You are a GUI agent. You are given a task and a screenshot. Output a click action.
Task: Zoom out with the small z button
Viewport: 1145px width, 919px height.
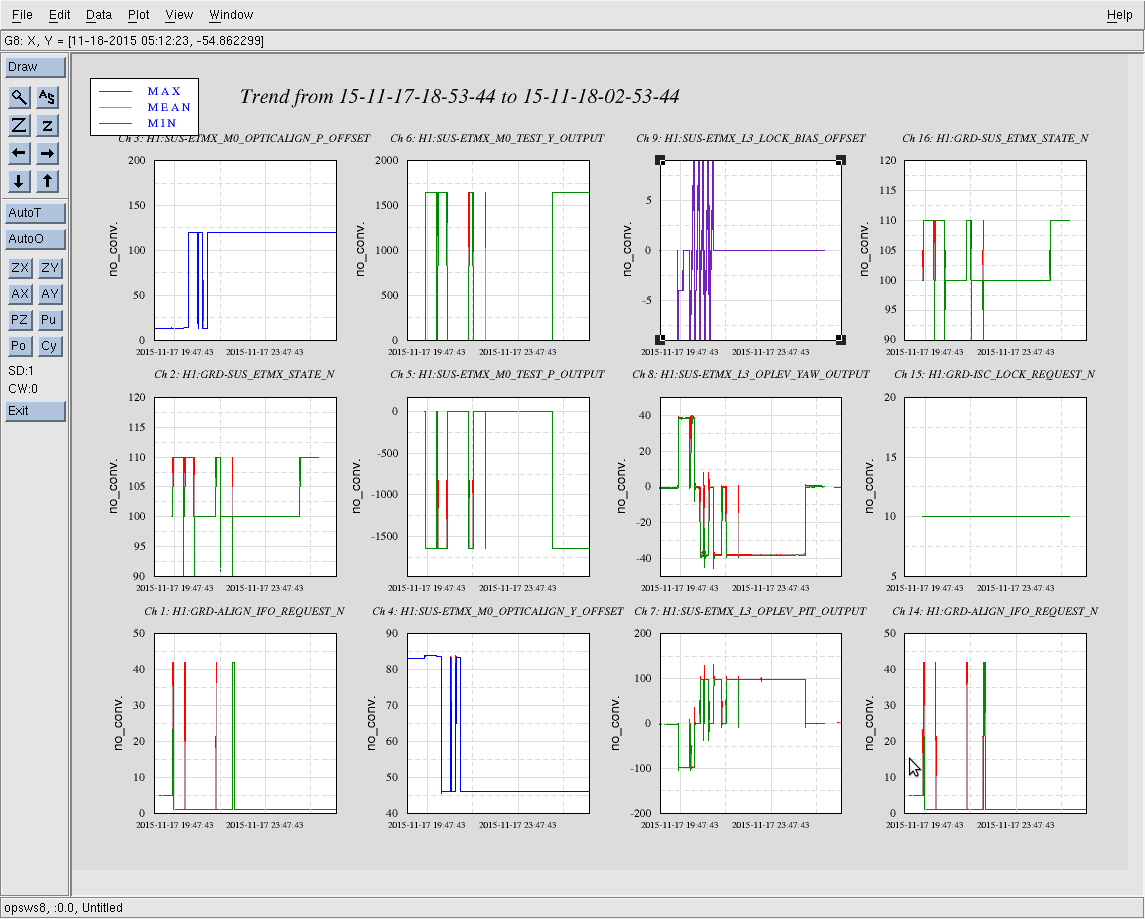coord(47,125)
